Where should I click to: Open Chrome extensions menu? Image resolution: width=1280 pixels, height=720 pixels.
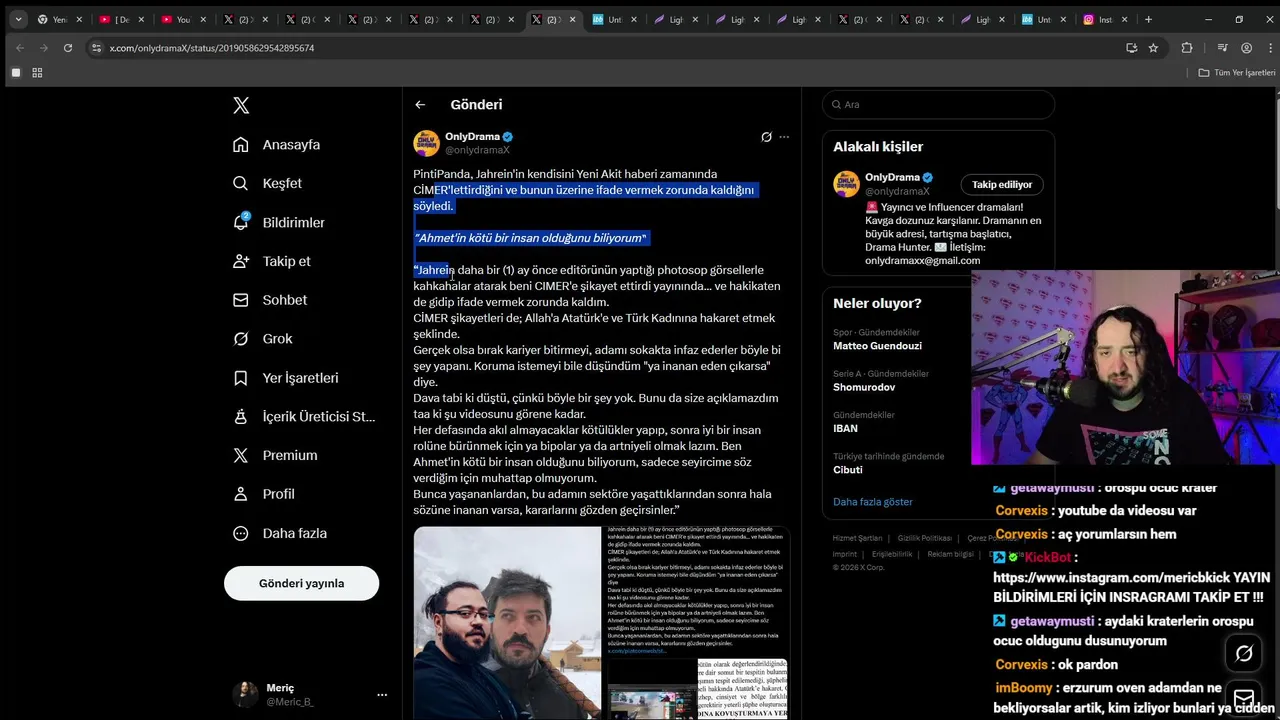[x=1187, y=48]
